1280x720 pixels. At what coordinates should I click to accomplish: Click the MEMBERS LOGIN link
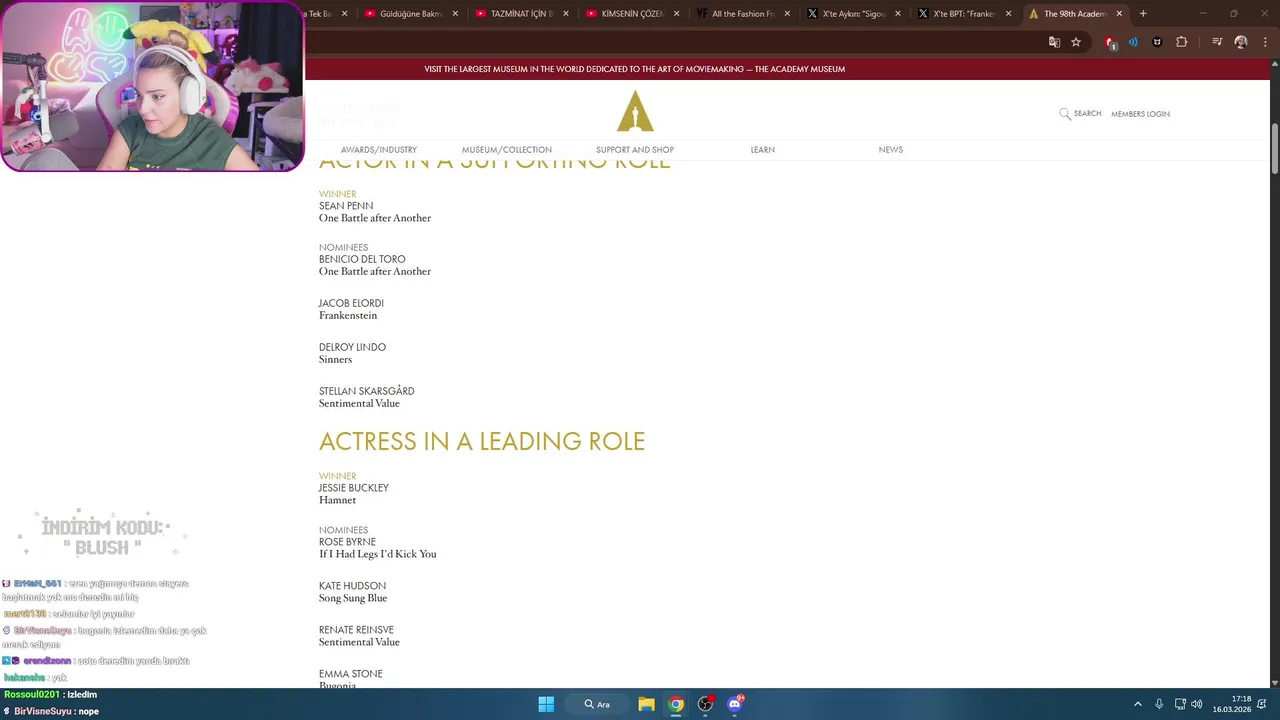1140,114
